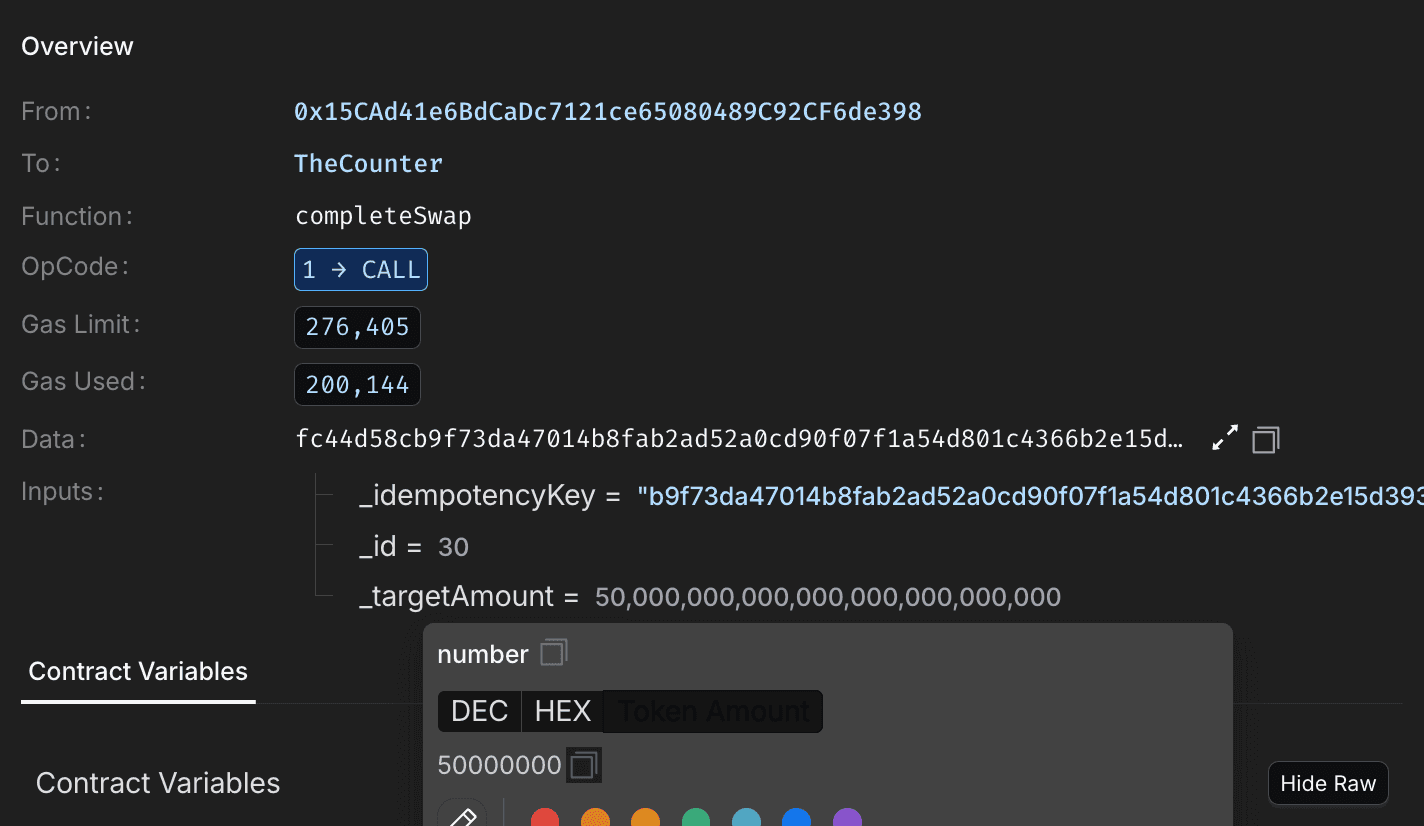The height and width of the screenshot is (826, 1424).
Task: Switch number display to HEX
Action: pos(562,711)
